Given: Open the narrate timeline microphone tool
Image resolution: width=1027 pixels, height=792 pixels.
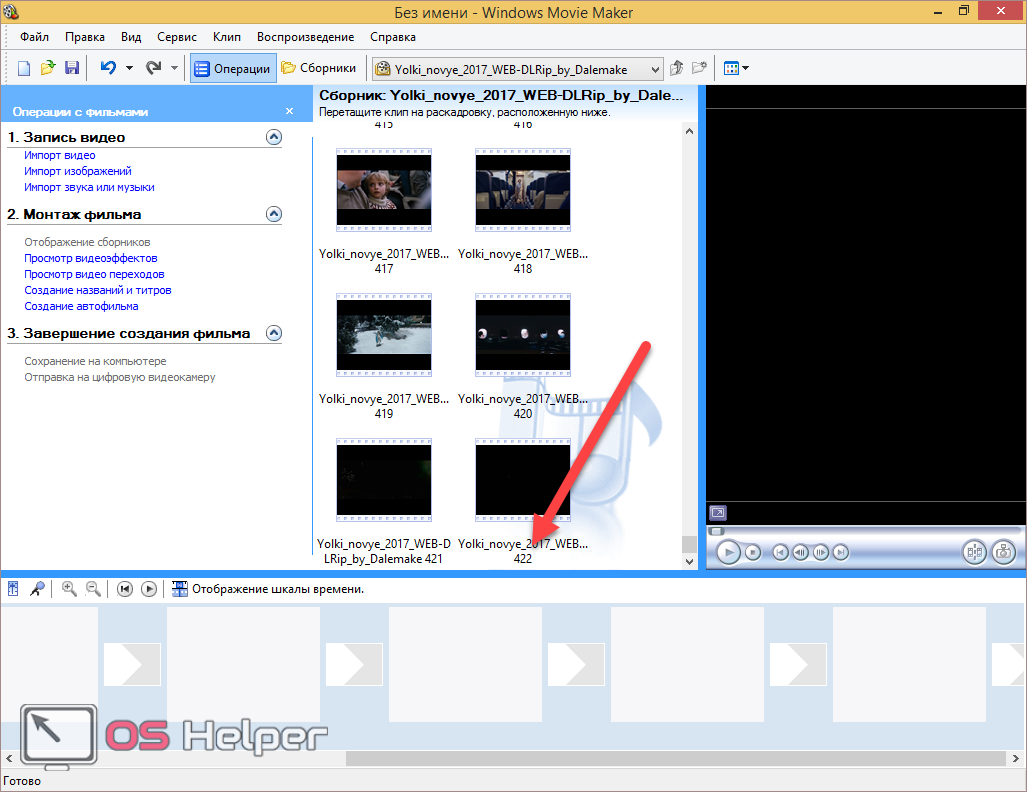Looking at the screenshot, I should coord(37,589).
